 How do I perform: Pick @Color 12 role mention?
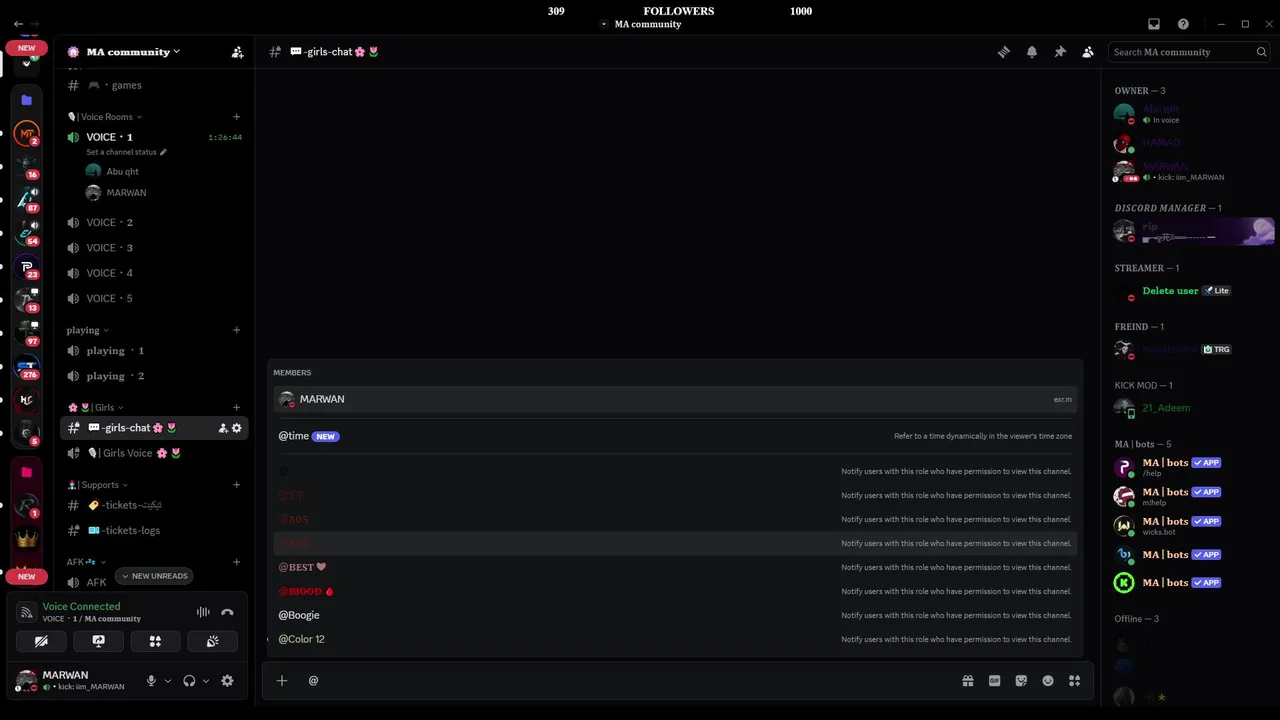coord(675,639)
